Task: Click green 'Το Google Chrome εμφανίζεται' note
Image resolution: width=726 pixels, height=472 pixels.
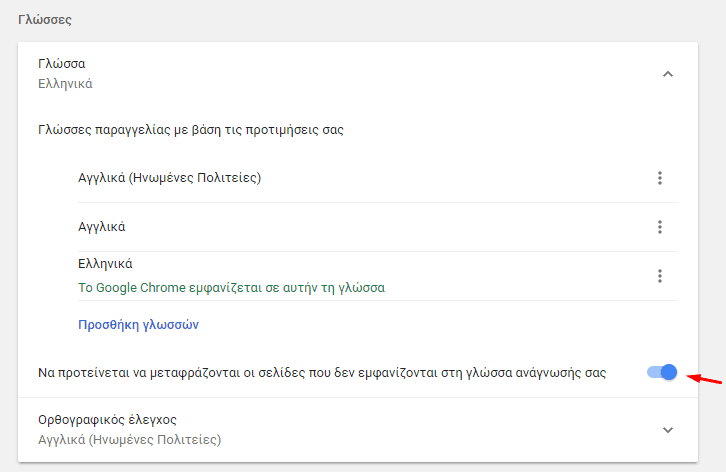Action: tap(231, 288)
